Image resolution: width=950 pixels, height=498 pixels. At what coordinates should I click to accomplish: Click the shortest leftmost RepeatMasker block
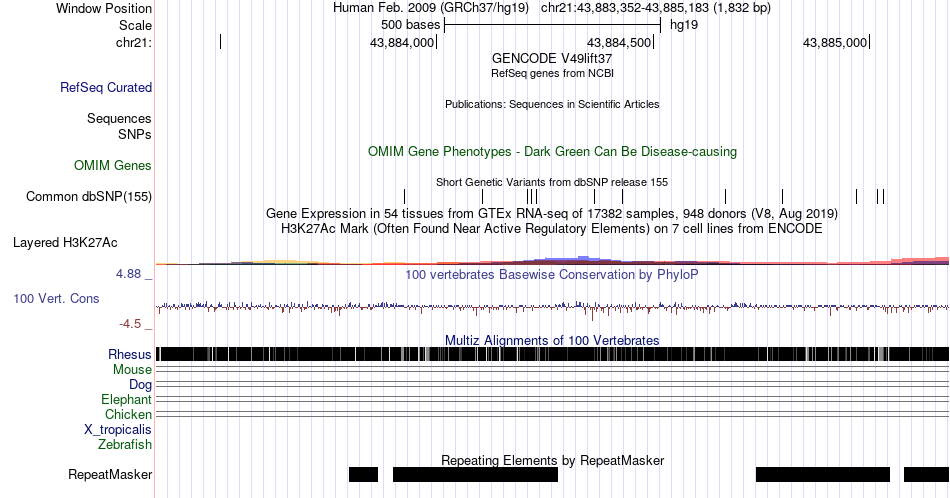(x=363, y=474)
